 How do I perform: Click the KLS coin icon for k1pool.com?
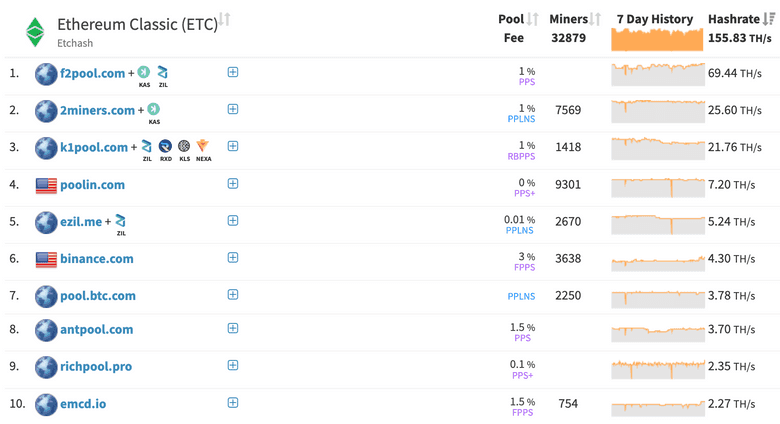point(184,146)
